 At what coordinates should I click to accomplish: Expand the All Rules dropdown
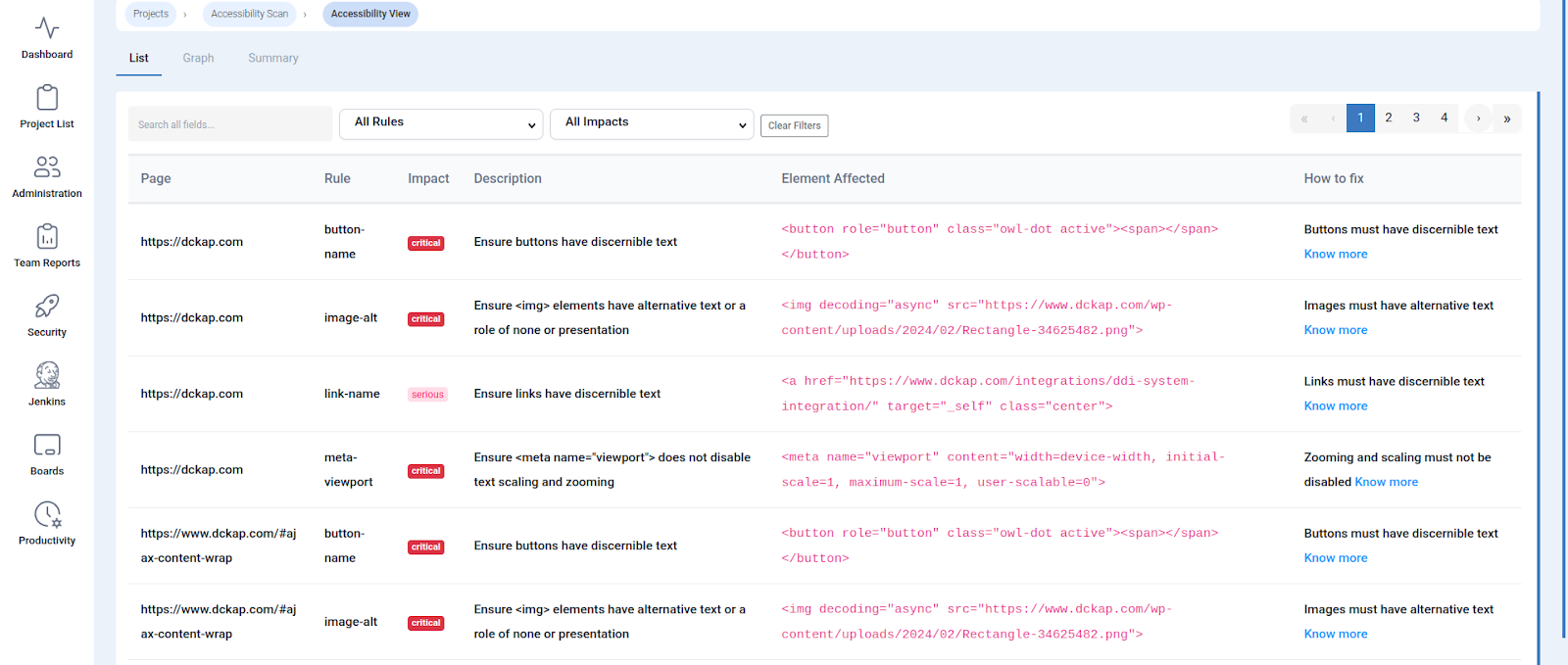pos(441,123)
